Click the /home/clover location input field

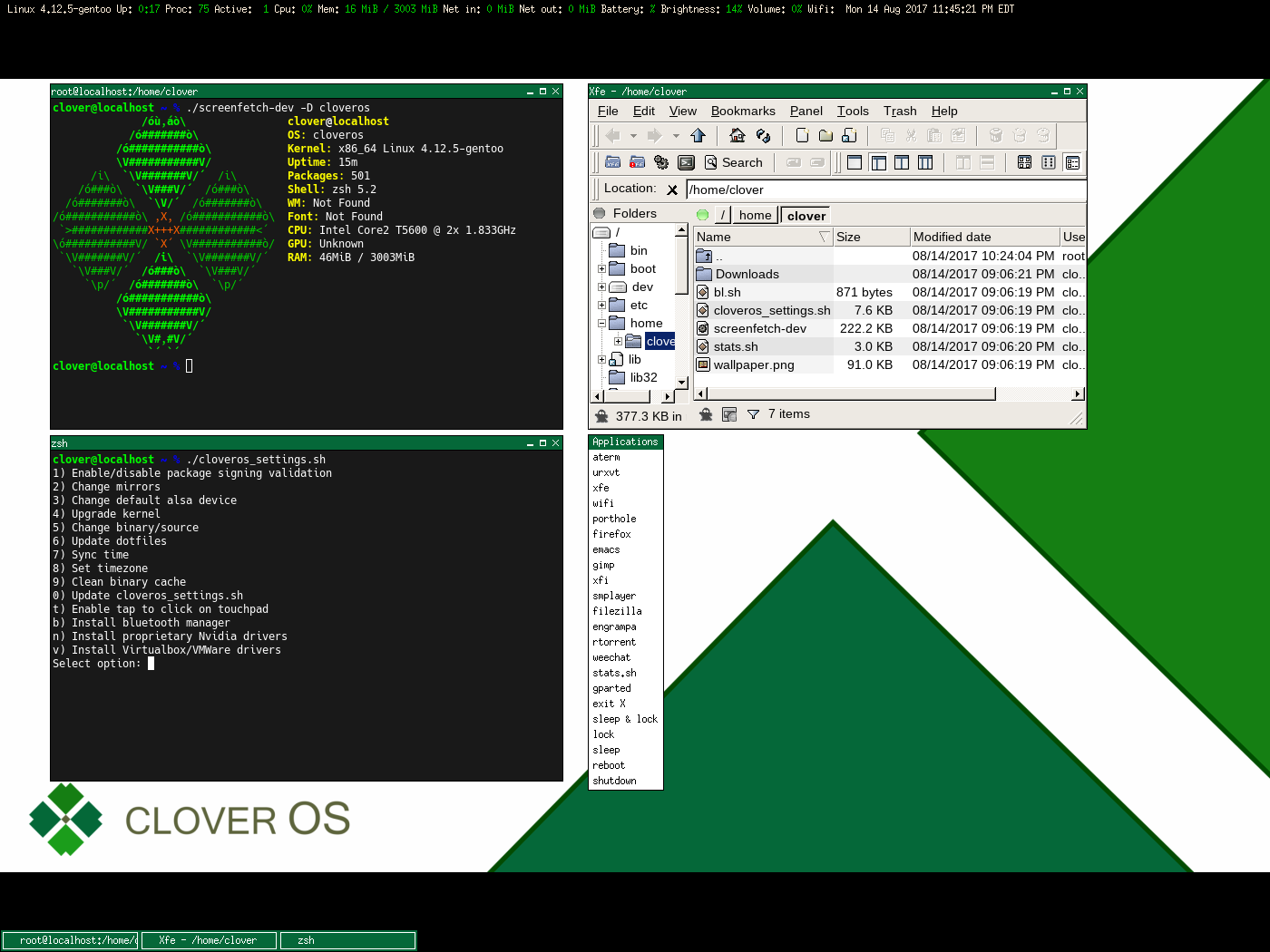tap(885, 189)
